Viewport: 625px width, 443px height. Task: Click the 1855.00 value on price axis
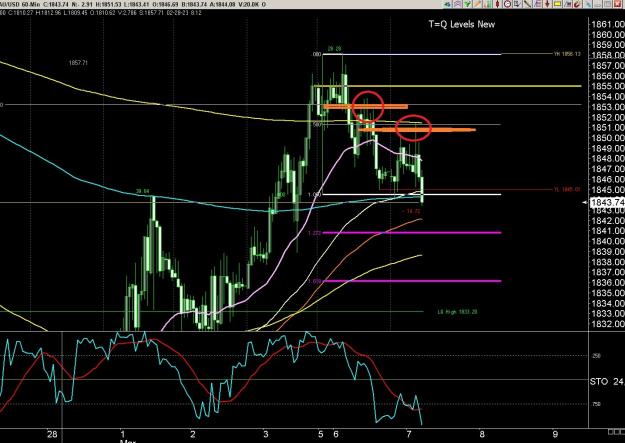point(608,86)
